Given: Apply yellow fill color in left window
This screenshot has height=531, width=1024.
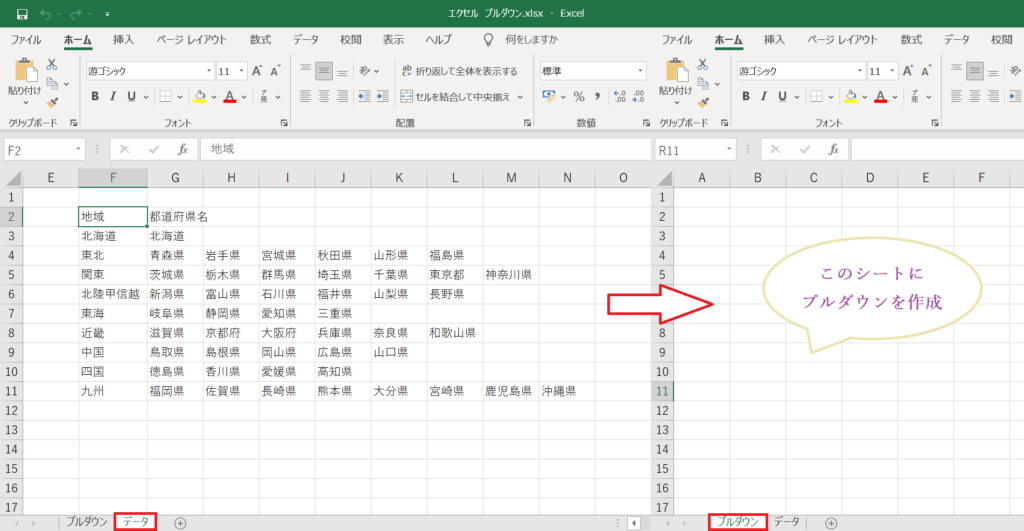Looking at the screenshot, I should 199,97.
